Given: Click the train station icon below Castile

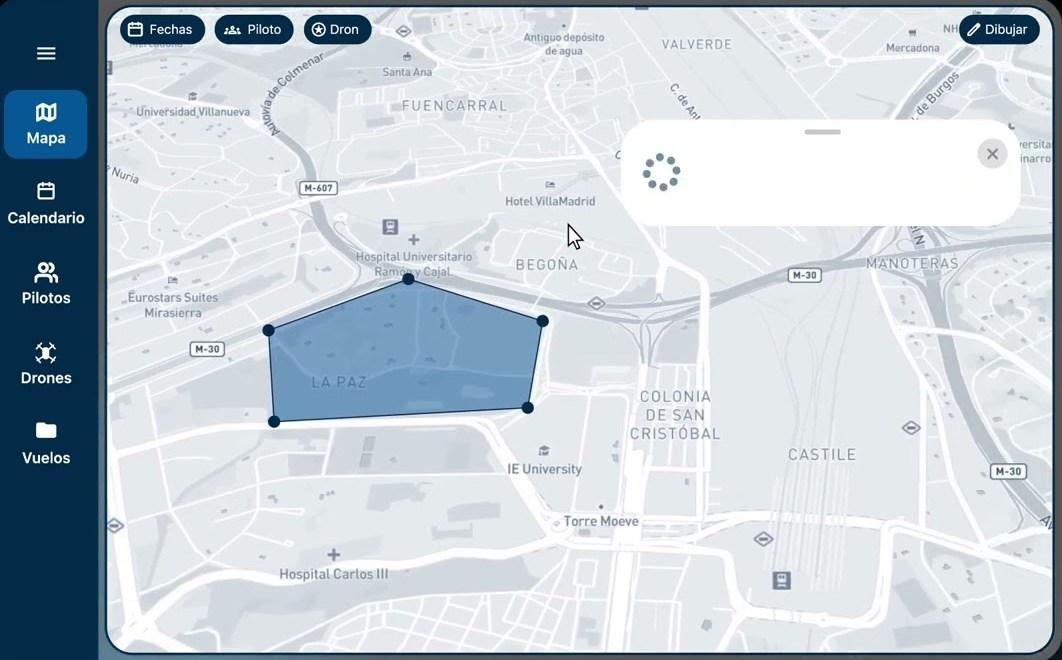Looking at the screenshot, I should (782, 580).
